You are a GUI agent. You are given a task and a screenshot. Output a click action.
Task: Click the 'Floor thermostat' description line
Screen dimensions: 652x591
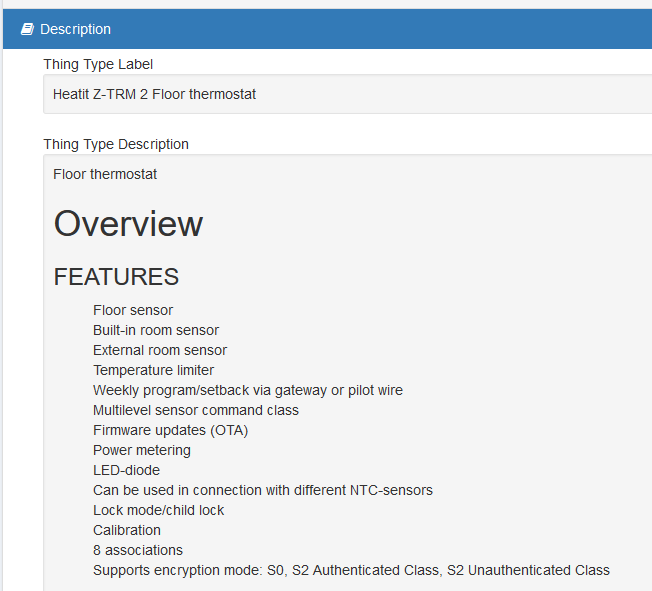click(105, 174)
